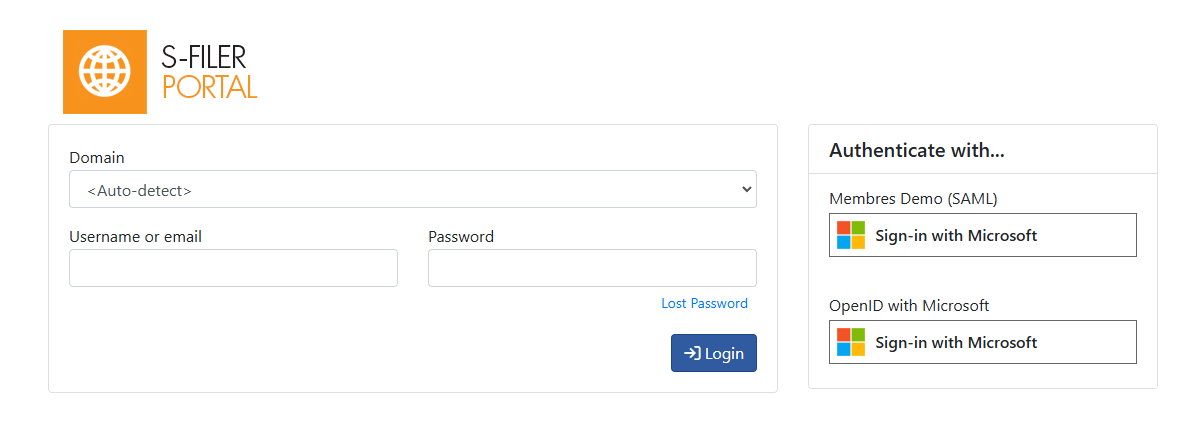Submit with the blue Login button

(714, 353)
